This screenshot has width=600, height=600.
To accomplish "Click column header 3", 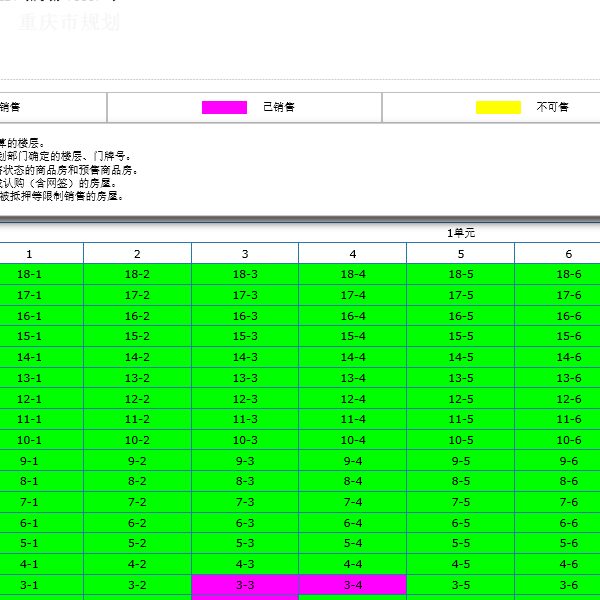I will (x=245, y=254).
